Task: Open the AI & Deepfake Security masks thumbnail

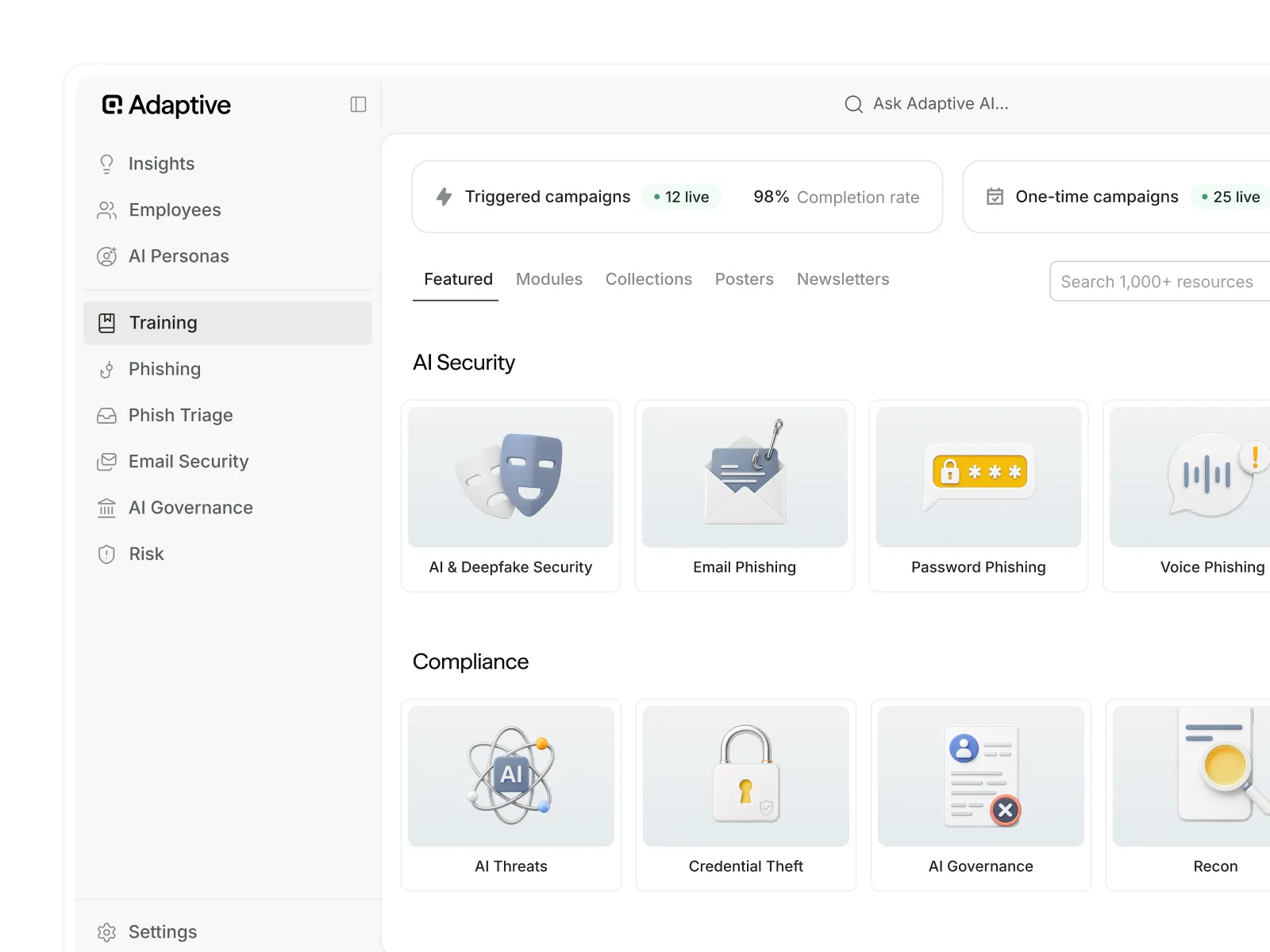Action: pyautogui.click(x=510, y=477)
